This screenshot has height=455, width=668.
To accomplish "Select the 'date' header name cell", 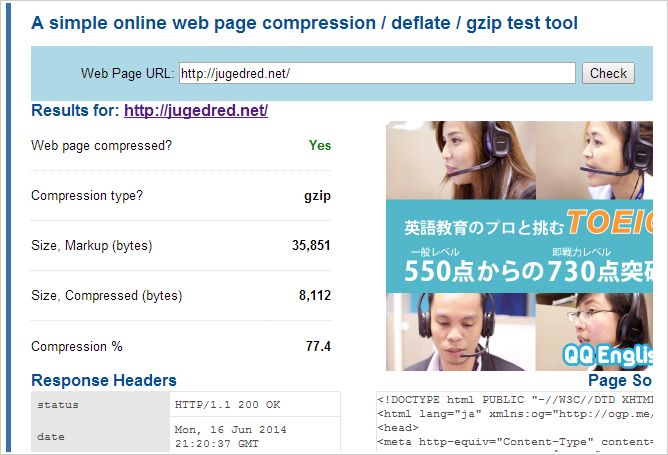I will pos(50,436).
